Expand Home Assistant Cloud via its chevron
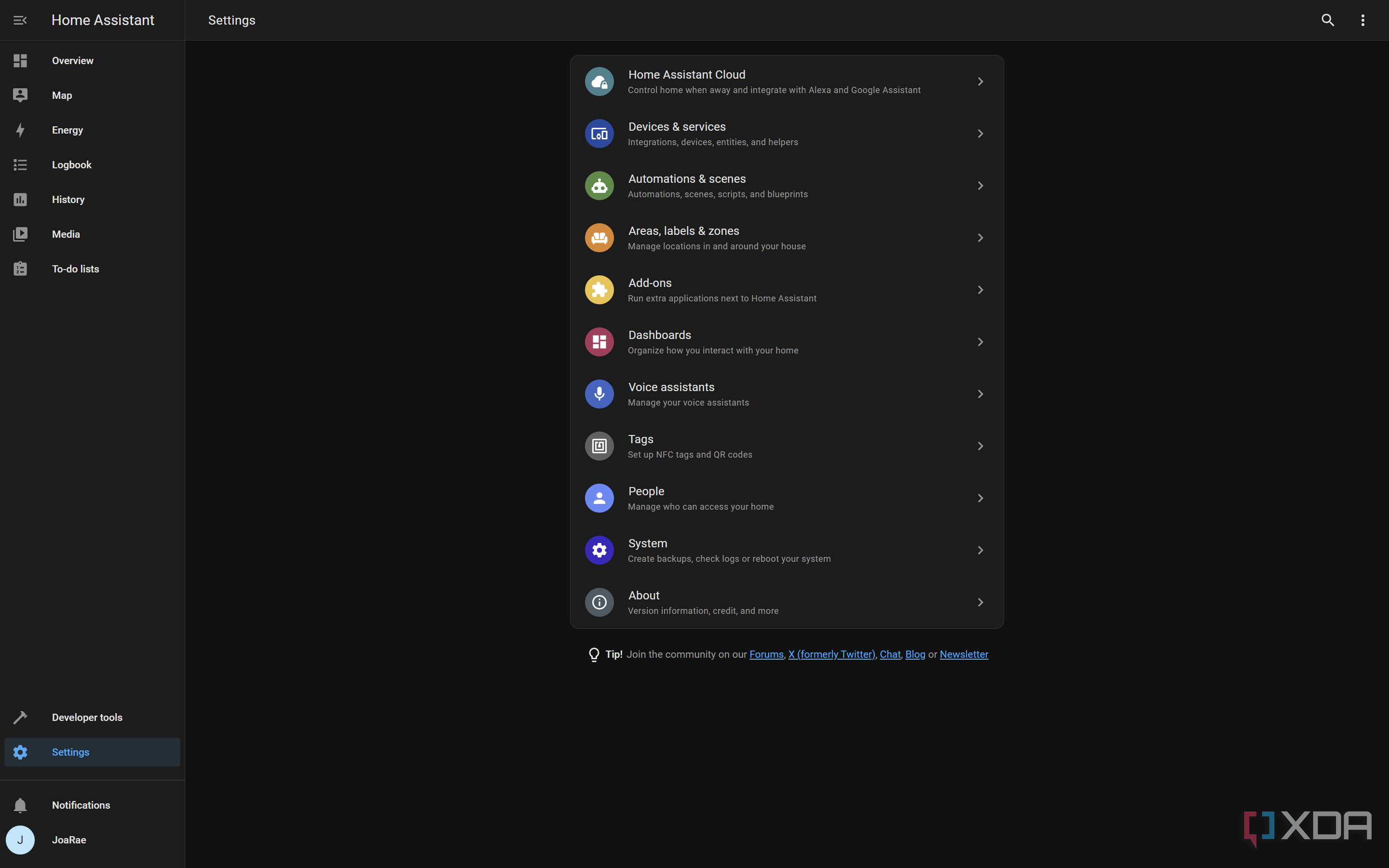 tap(980, 81)
